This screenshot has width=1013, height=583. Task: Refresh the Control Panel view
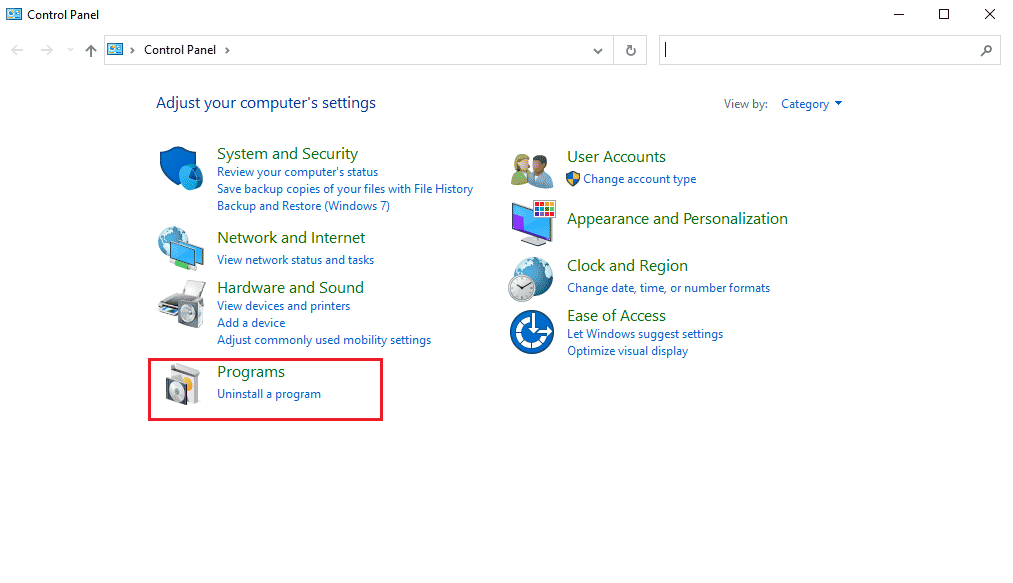coord(630,50)
